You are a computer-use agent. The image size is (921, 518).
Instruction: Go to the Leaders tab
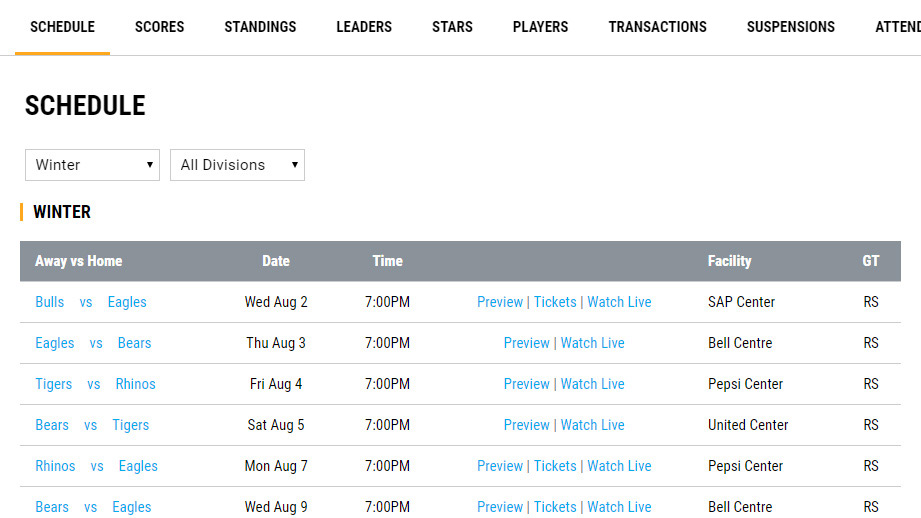[364, 27]
